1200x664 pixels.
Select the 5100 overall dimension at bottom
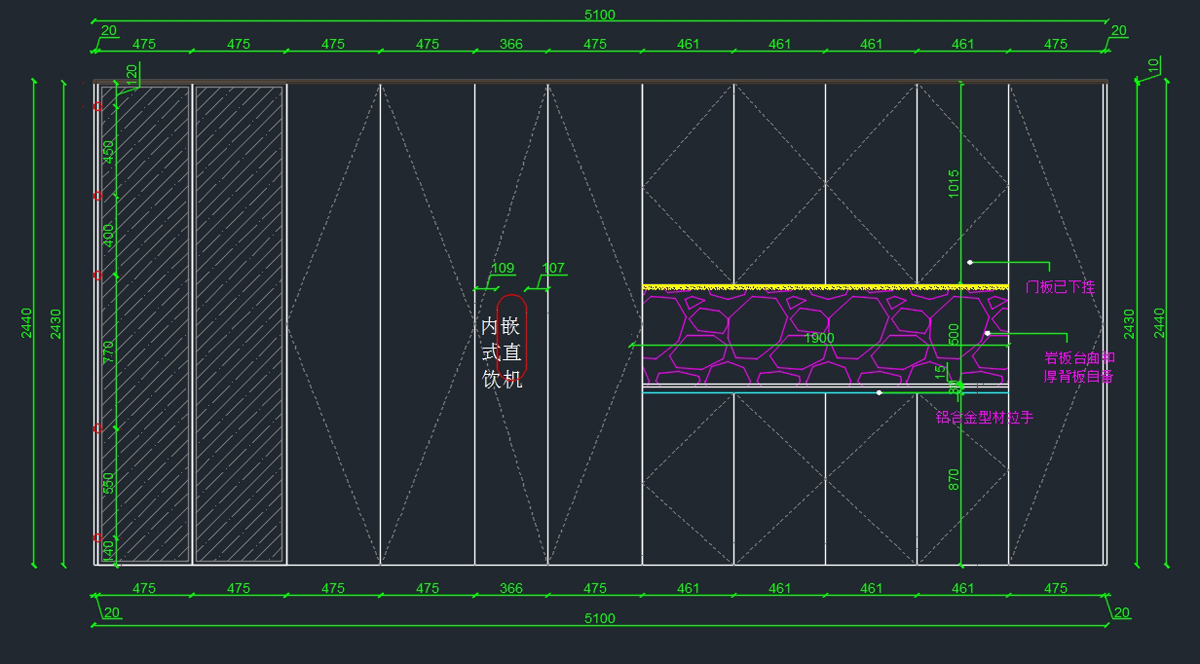(x=600, y=619)
